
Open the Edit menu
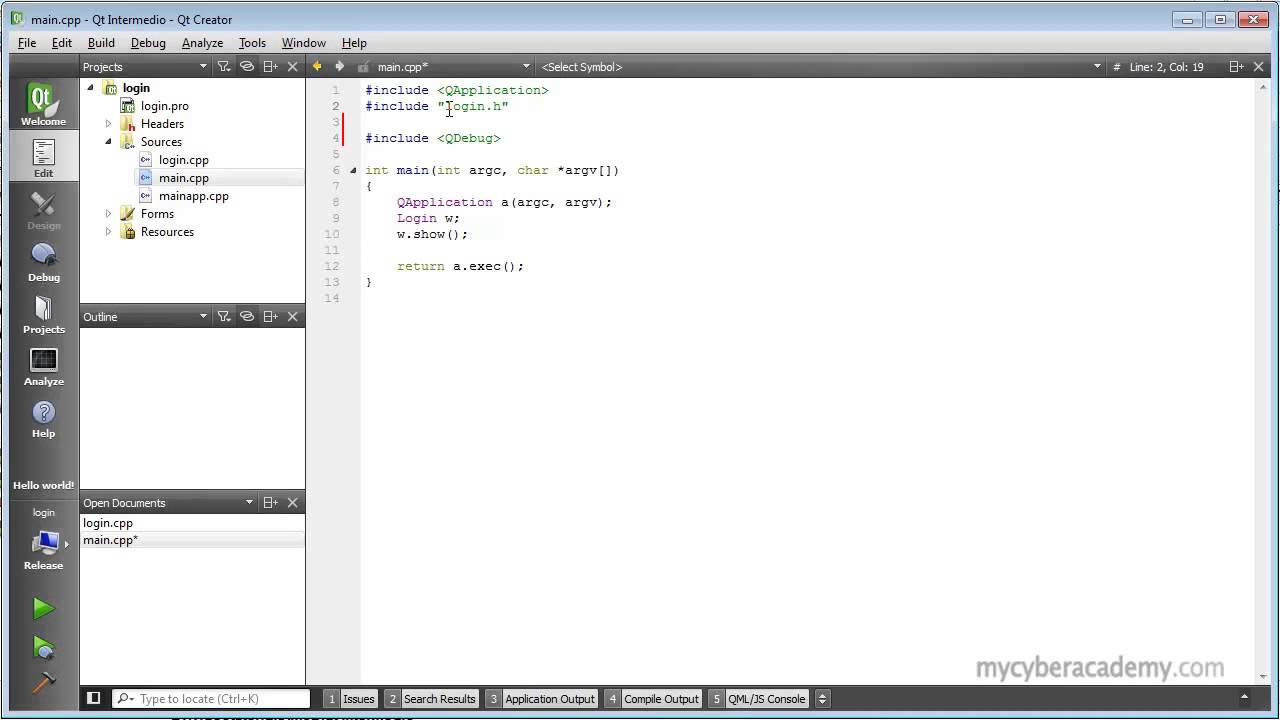62,43
